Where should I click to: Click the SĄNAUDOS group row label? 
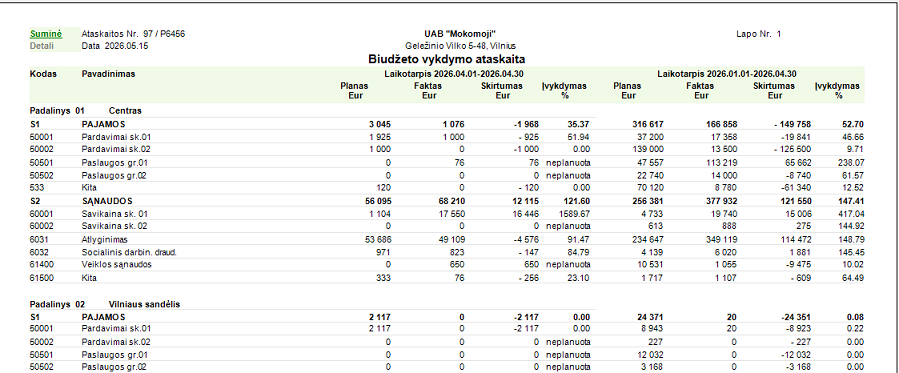107,201
